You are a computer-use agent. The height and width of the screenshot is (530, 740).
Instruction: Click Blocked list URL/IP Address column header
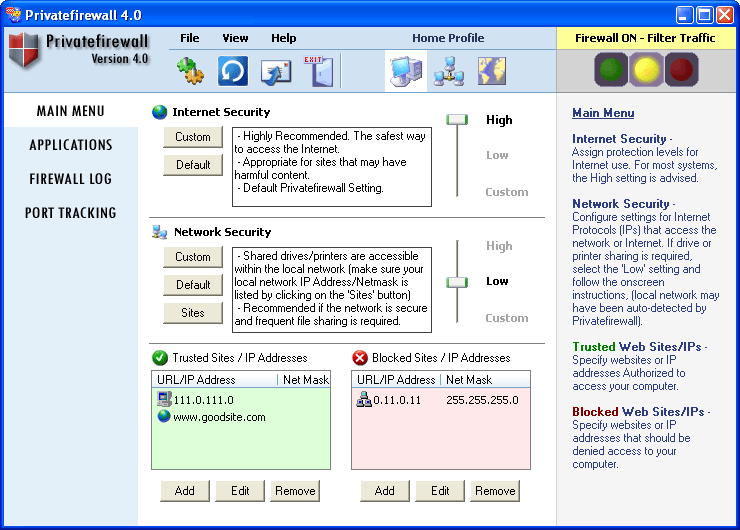coord(396,380)
